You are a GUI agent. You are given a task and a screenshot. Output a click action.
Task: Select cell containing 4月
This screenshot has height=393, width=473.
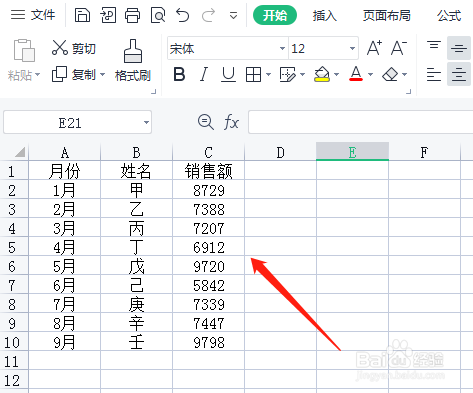pos(65,247)
